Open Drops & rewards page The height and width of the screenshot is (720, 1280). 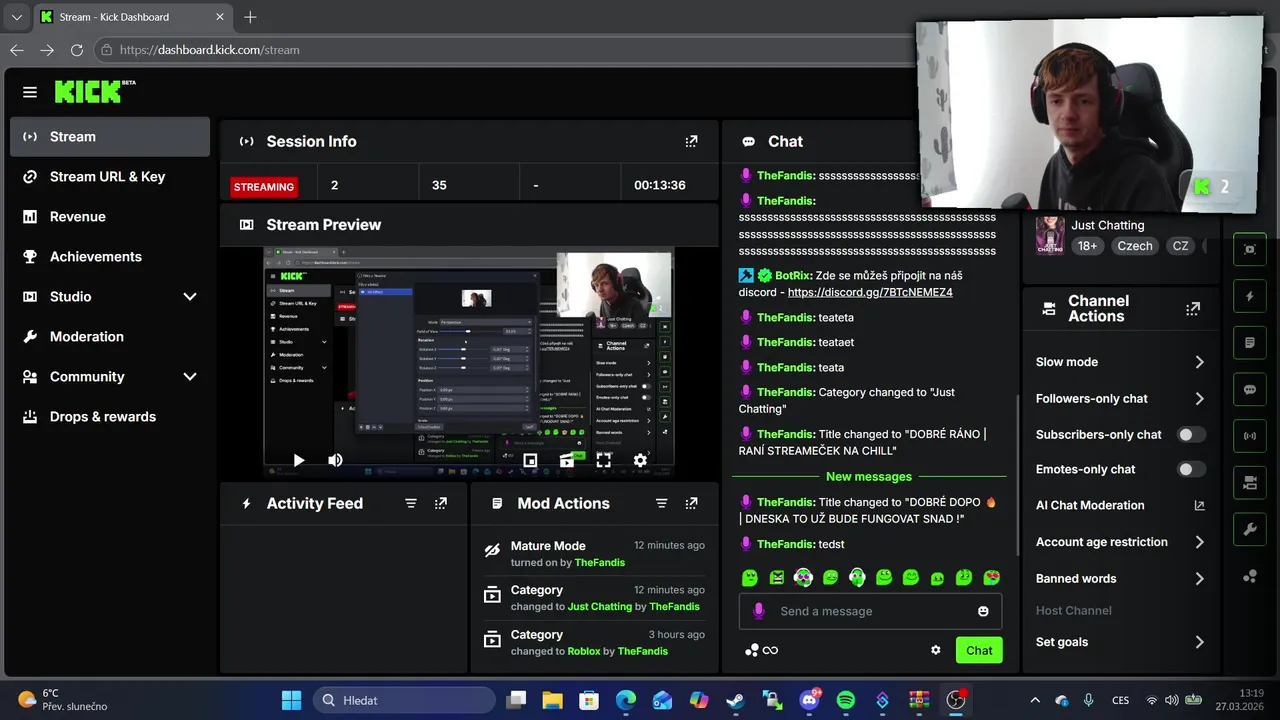(x=110, y=417)
